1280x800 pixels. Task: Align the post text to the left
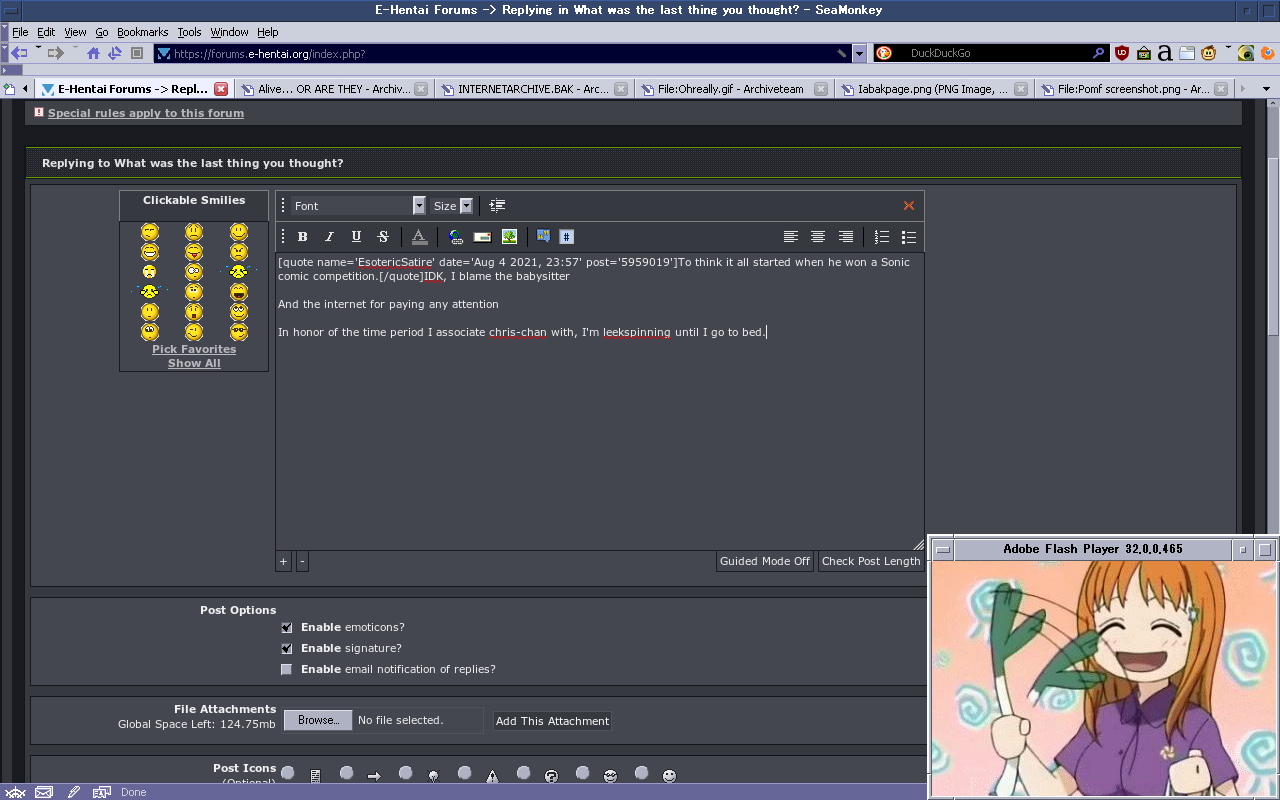791,237
